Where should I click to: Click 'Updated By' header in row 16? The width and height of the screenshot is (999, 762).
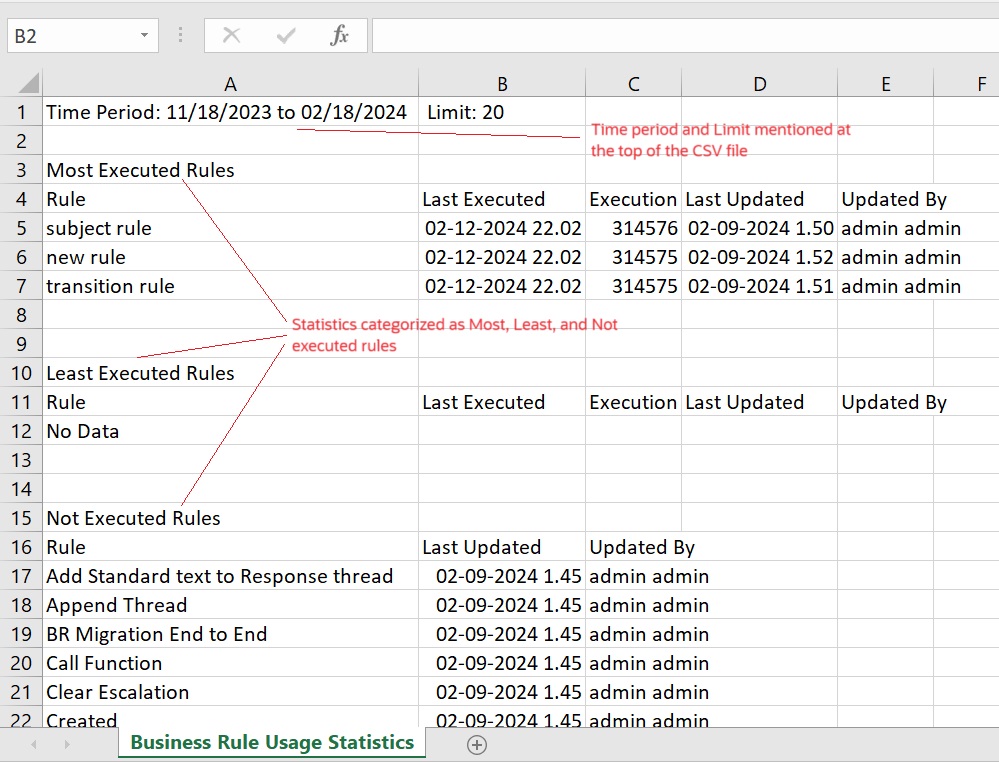click(x=633, y=547)
